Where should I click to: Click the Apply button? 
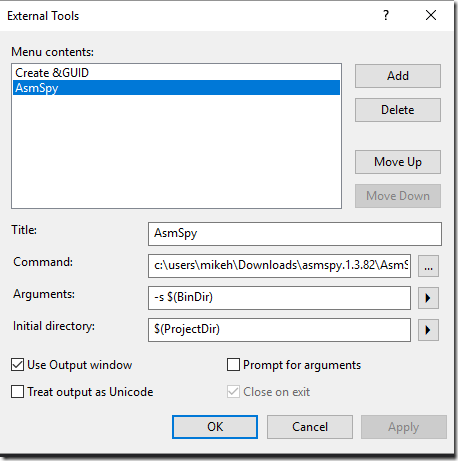pyautogui.click(x=404, y=427)
